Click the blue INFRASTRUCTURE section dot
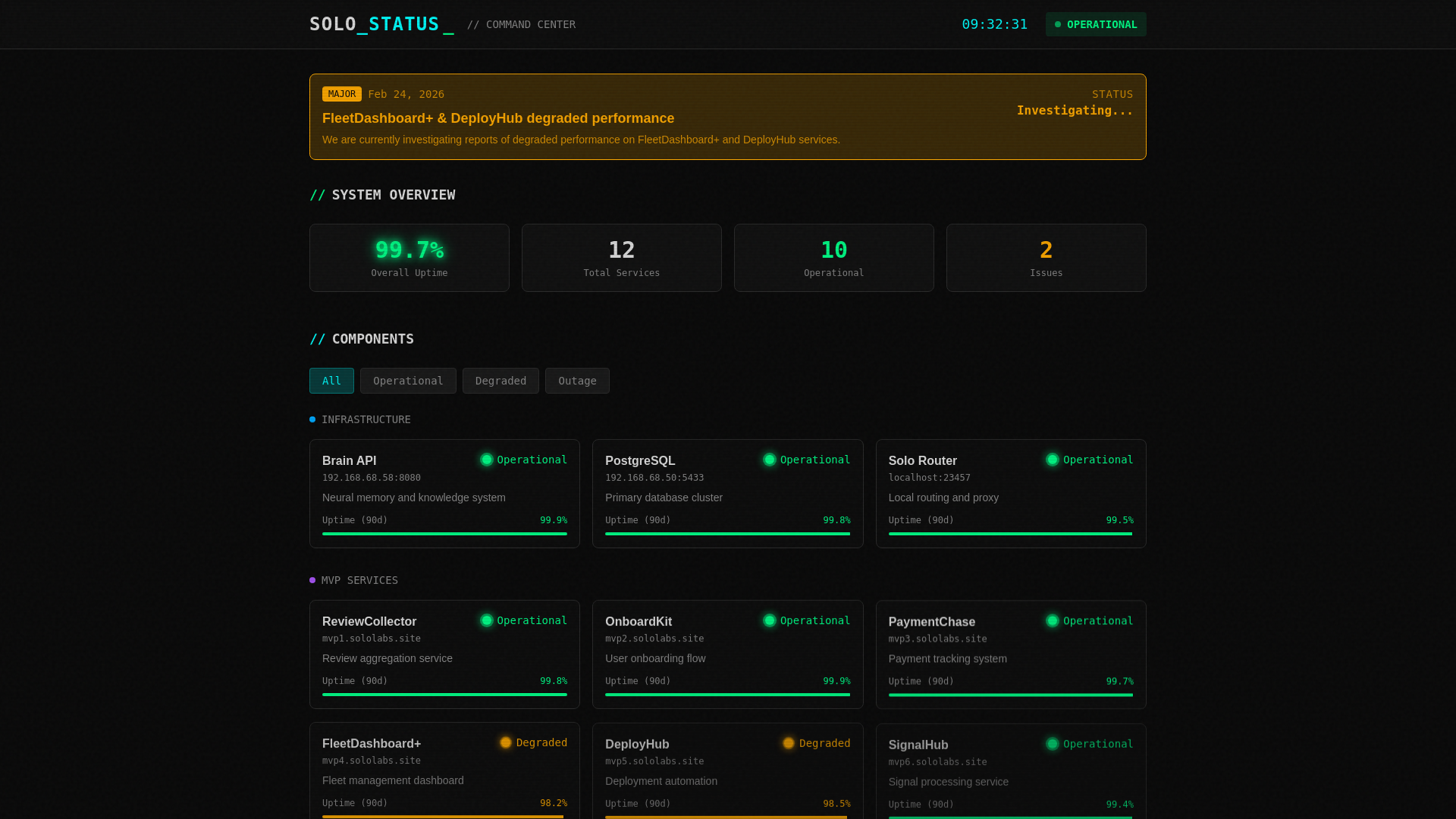 click(x=312, y=419)
